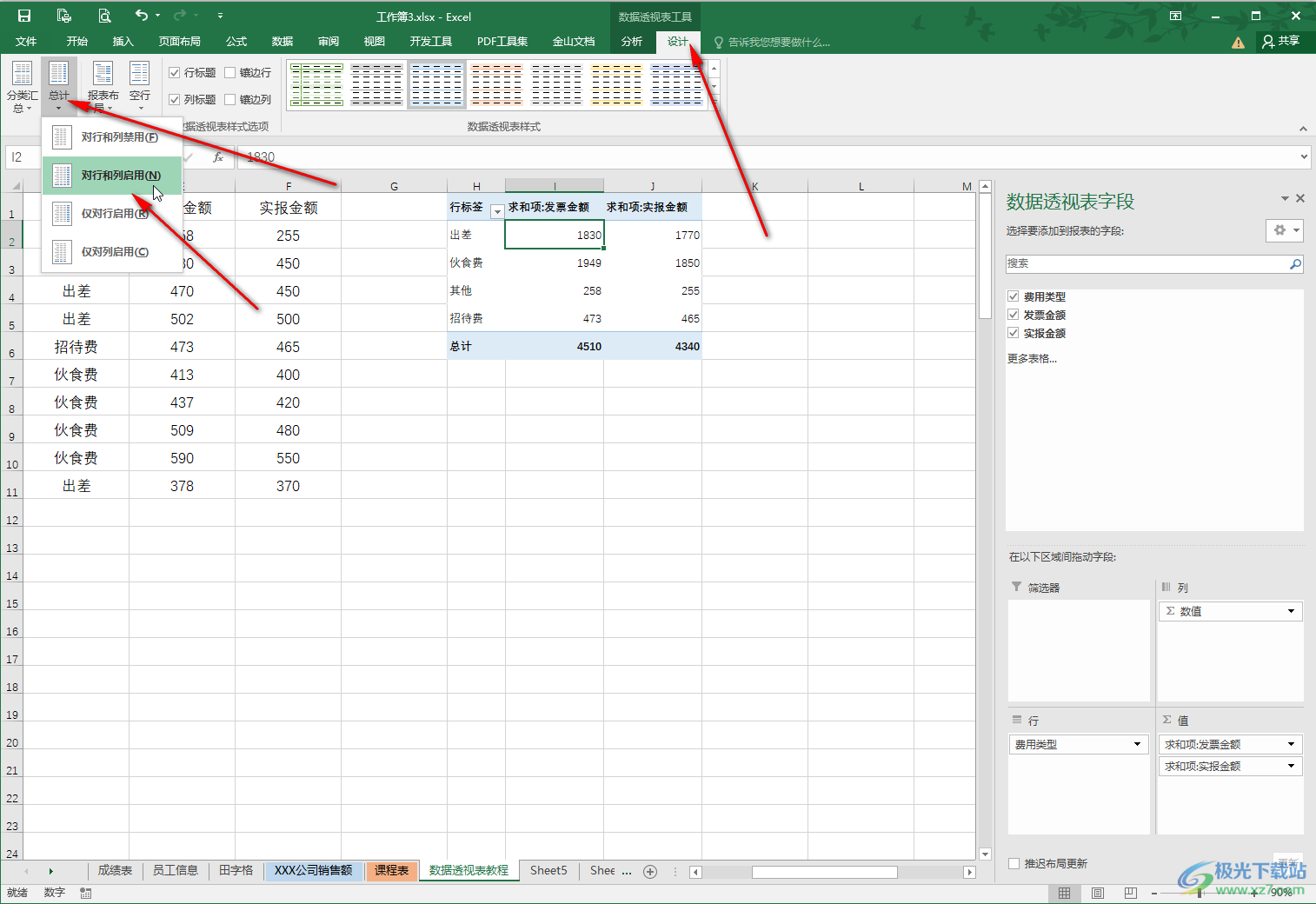Screen dimensions: 1316x904
Task: Select the Normal view icon in status bar
Action: coord(1065,893)
